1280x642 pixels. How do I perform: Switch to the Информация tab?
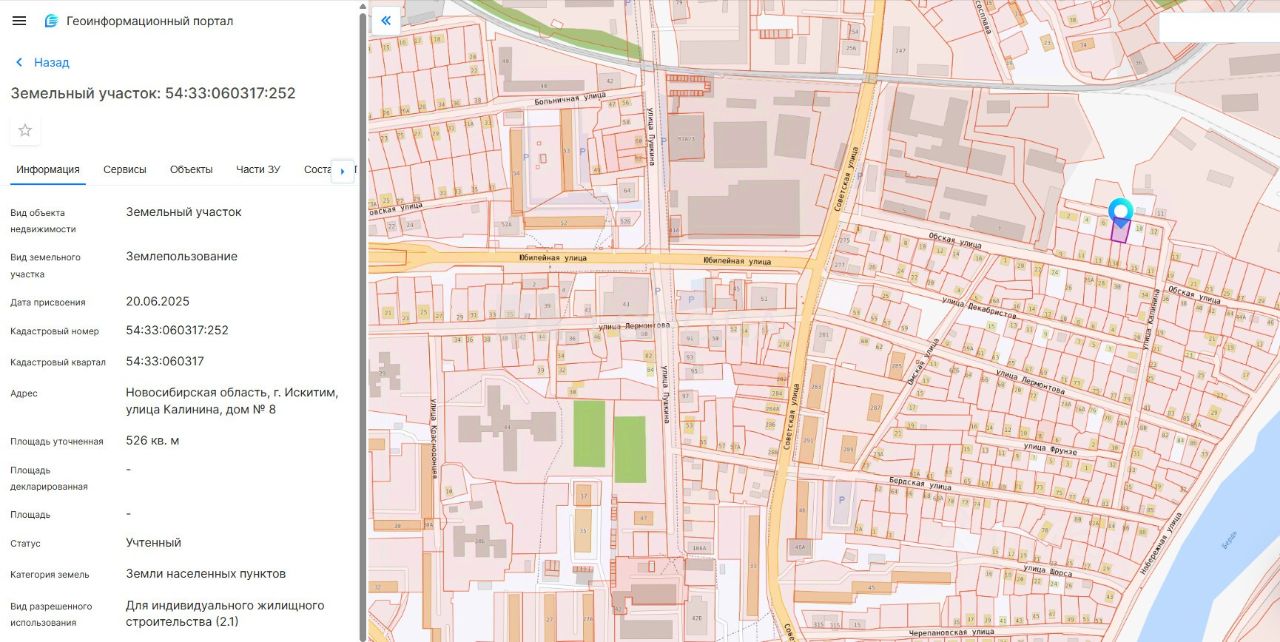tap(48, 169)
